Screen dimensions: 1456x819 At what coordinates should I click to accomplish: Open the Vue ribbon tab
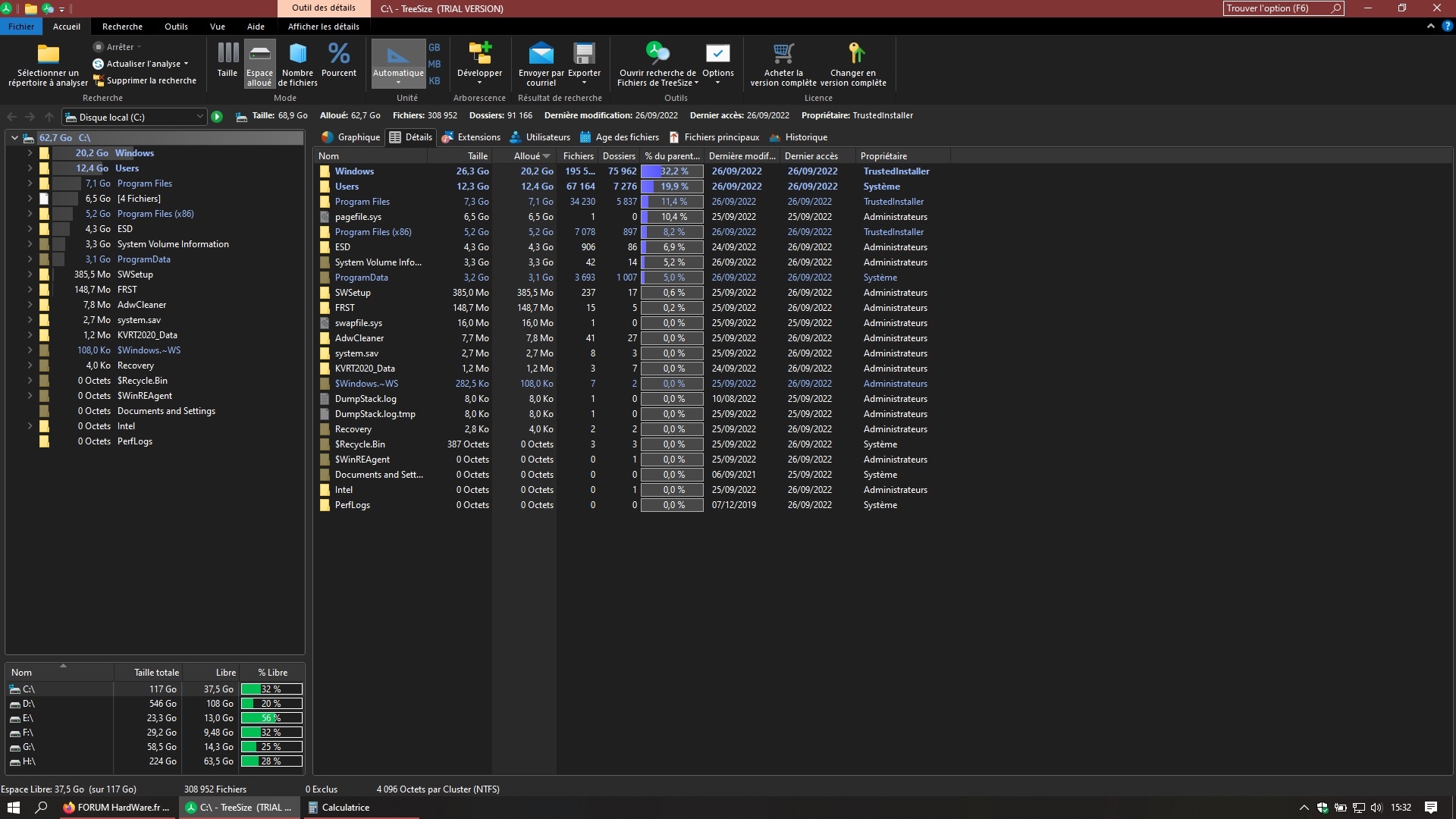coord(218,27)
